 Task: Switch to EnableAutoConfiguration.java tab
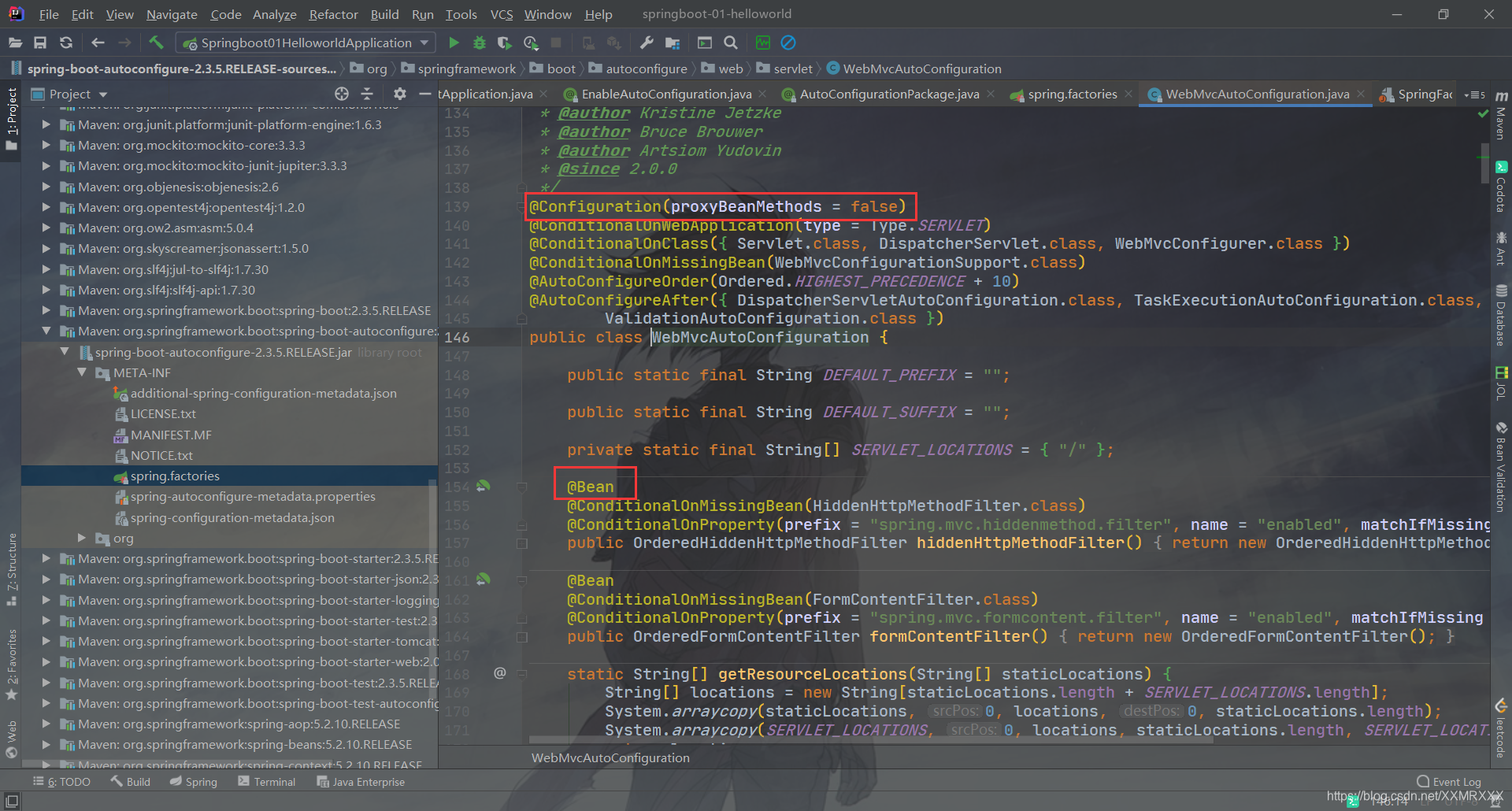pyautogui.click(x=666, y=94)
